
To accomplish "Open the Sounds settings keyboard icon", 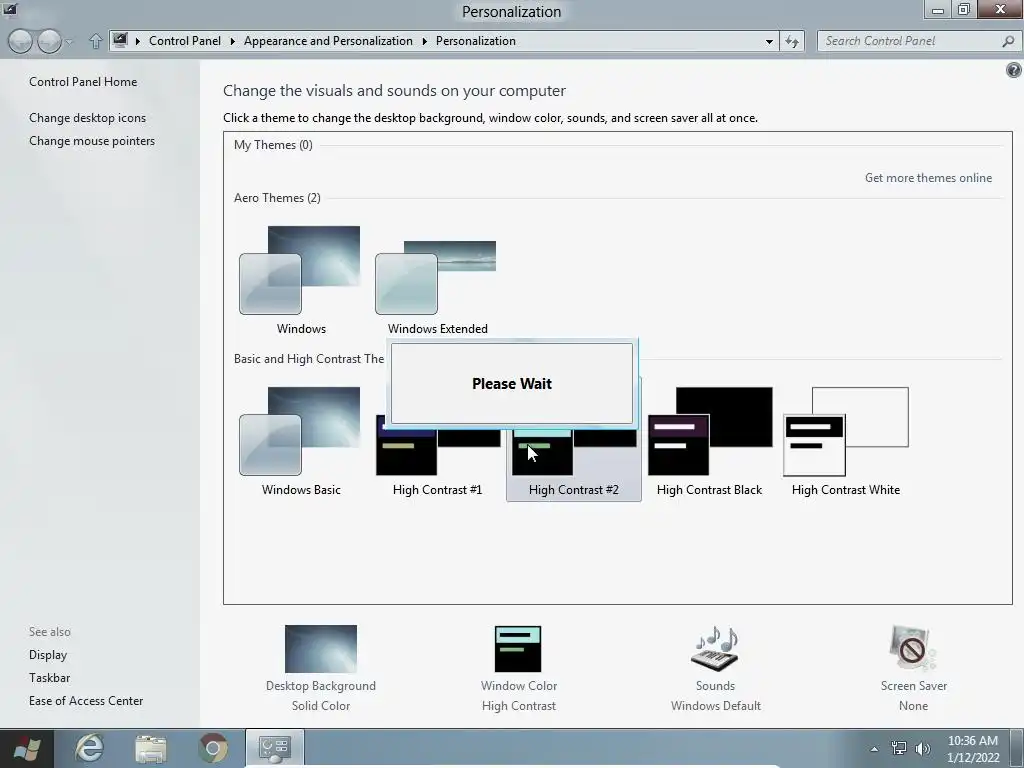I will click(x=715, y=648).
